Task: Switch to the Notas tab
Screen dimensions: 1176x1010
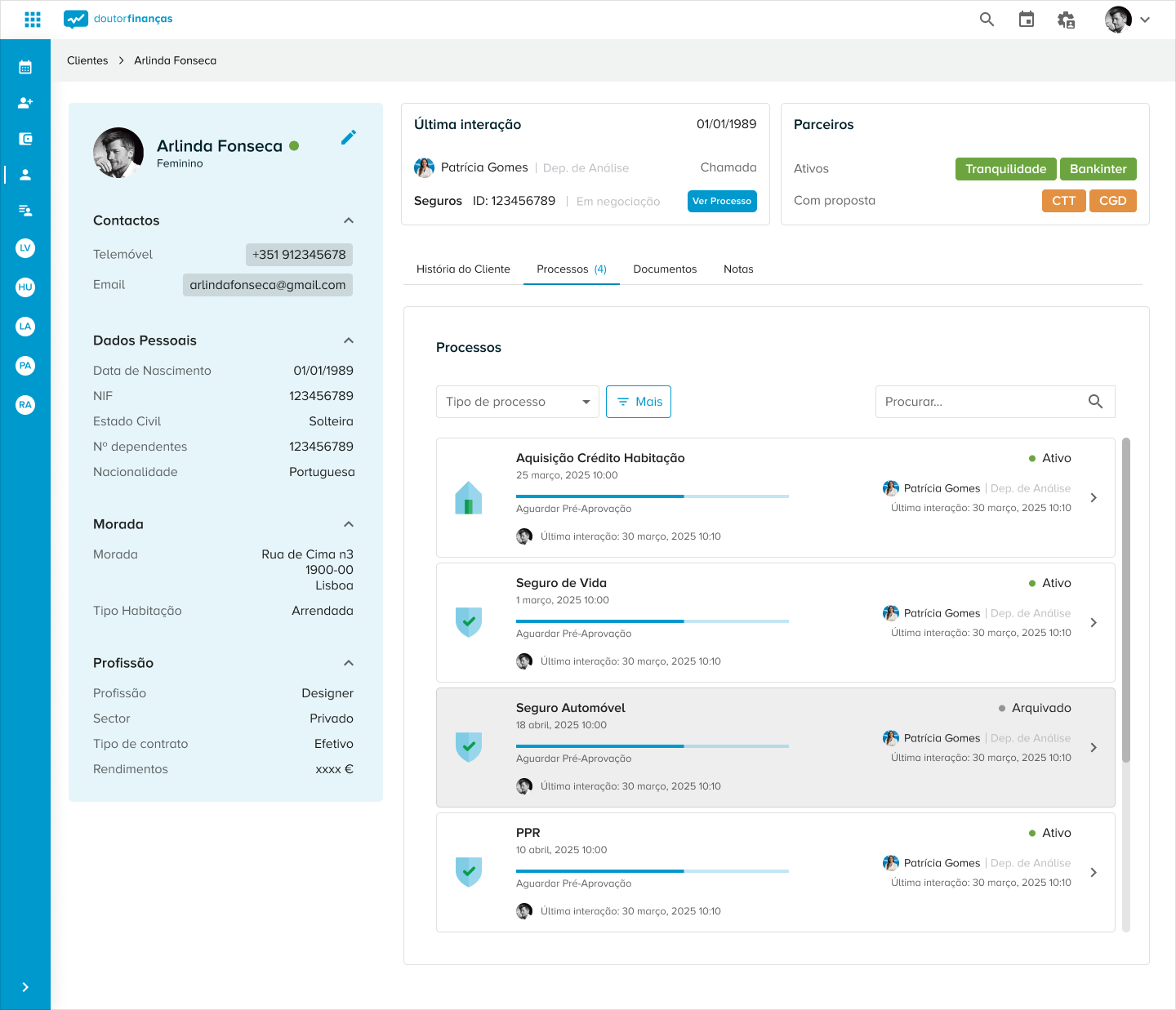Action: (x=738, y=269)
